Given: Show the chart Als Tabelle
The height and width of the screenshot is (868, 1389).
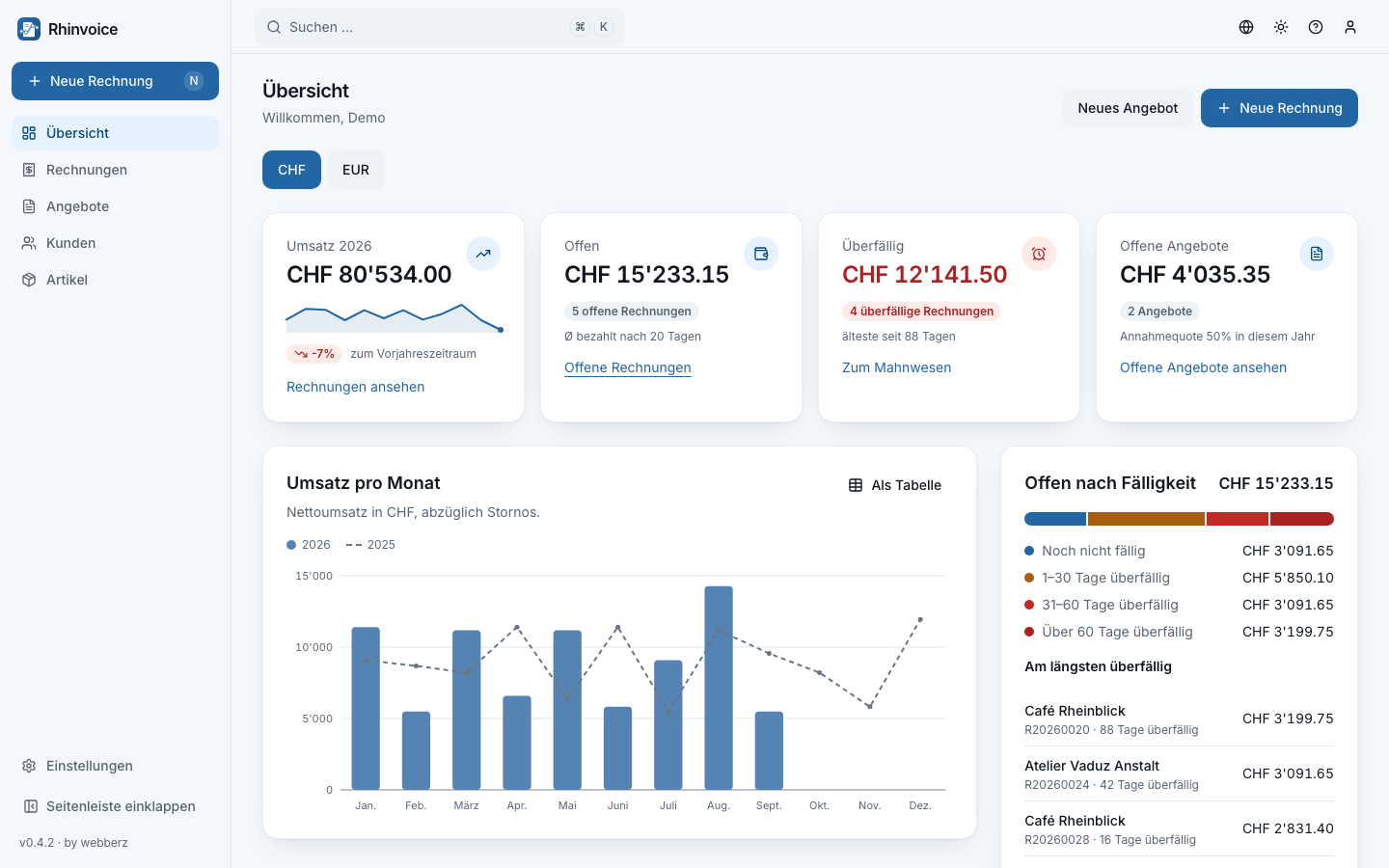Looking at the screenshot, I should click(x=895, y=485).
